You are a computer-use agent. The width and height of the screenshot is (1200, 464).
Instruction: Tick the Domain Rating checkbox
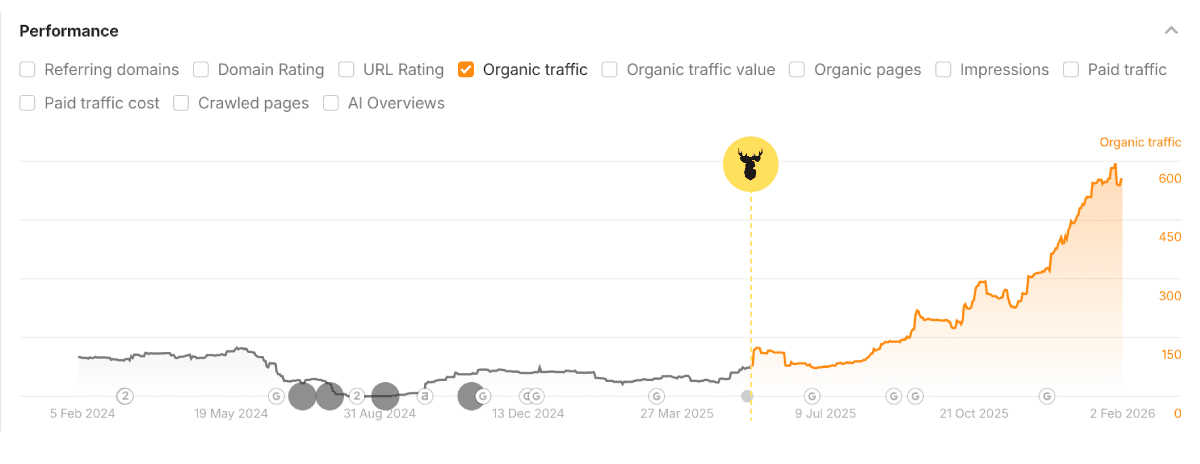tap(201, 70)
